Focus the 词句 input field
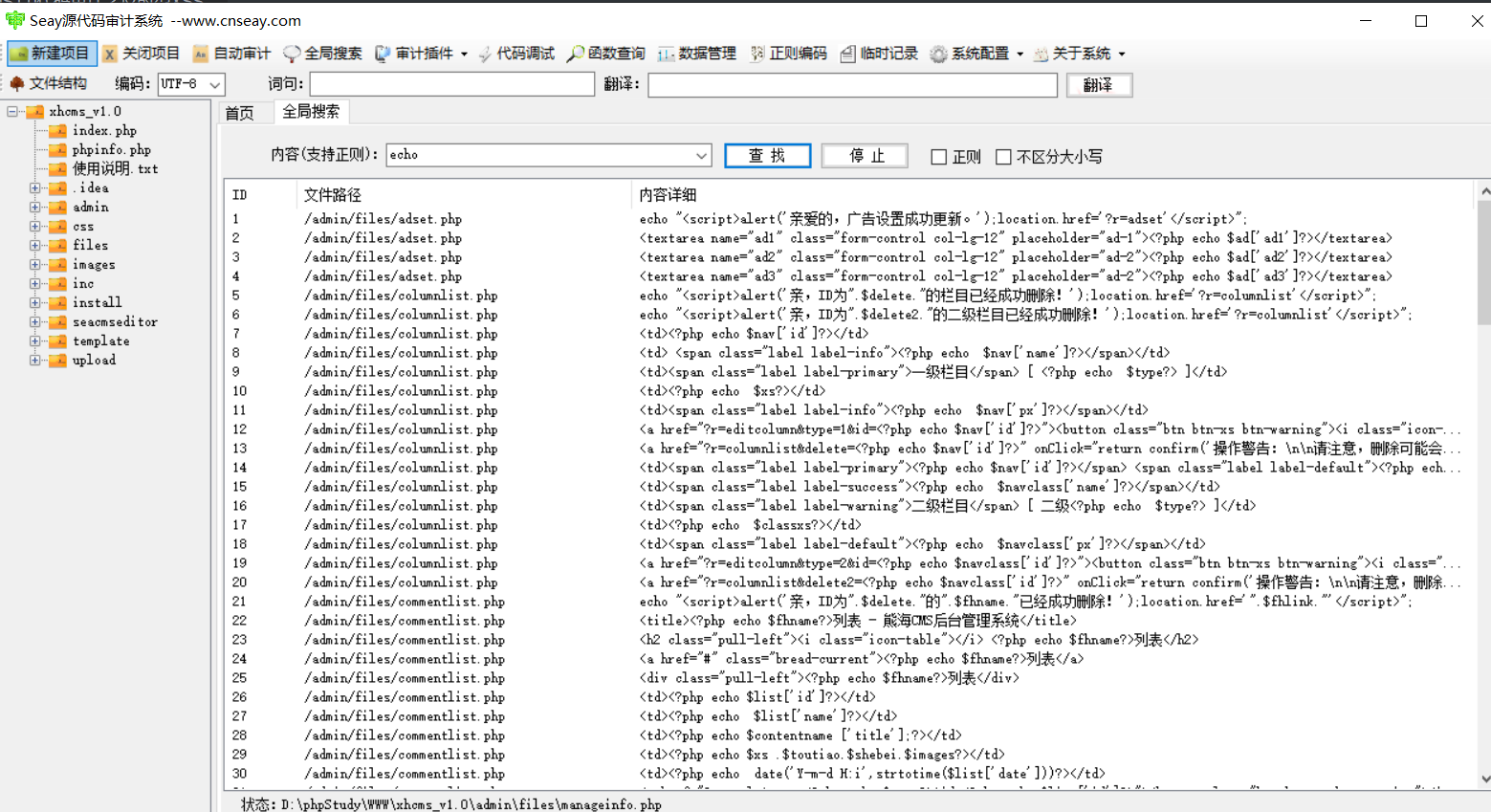Screen dimensions: 1491x812 pos(451,84)
